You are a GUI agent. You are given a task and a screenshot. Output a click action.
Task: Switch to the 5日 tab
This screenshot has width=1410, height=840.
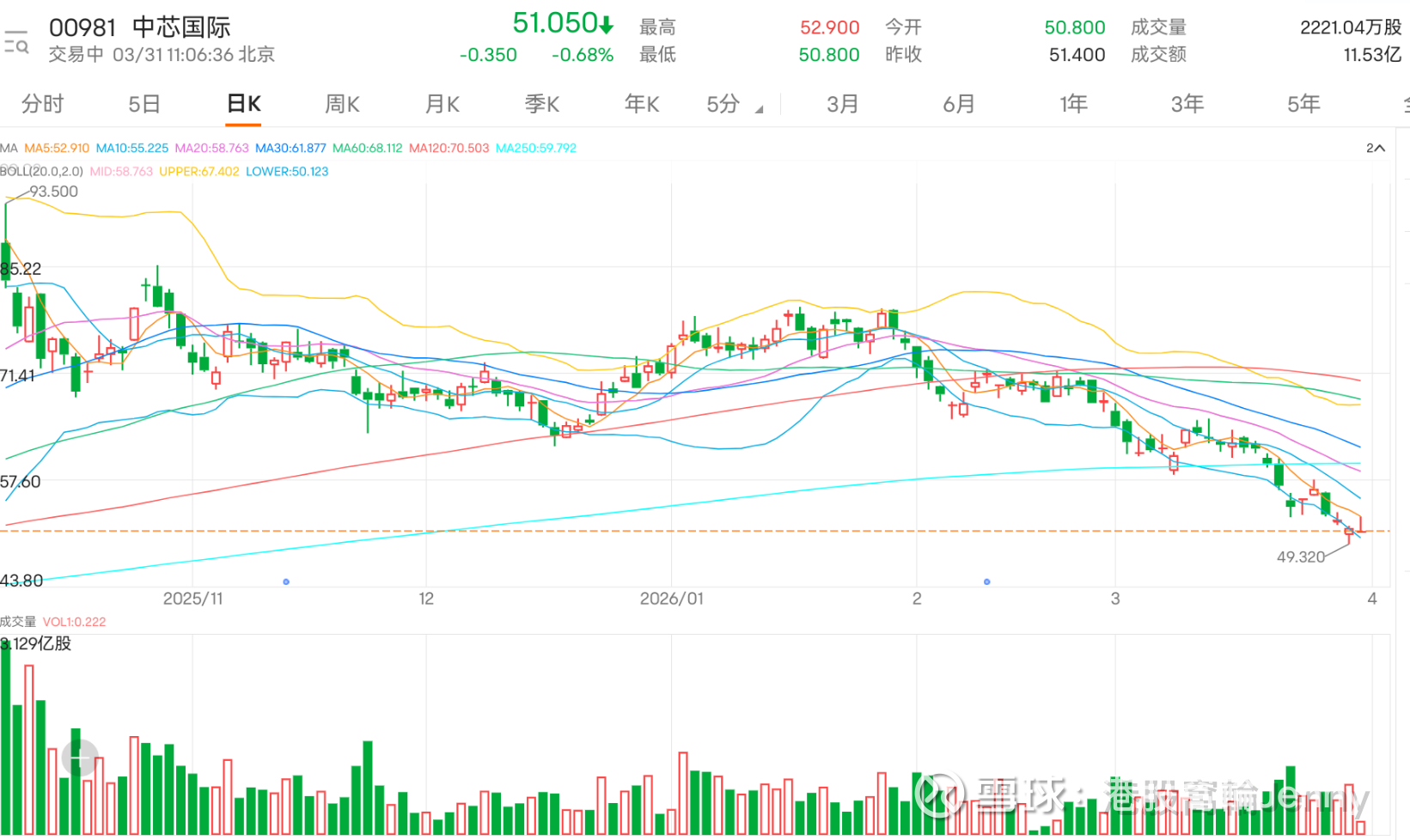pyautogui.click(x=144, y=104)
